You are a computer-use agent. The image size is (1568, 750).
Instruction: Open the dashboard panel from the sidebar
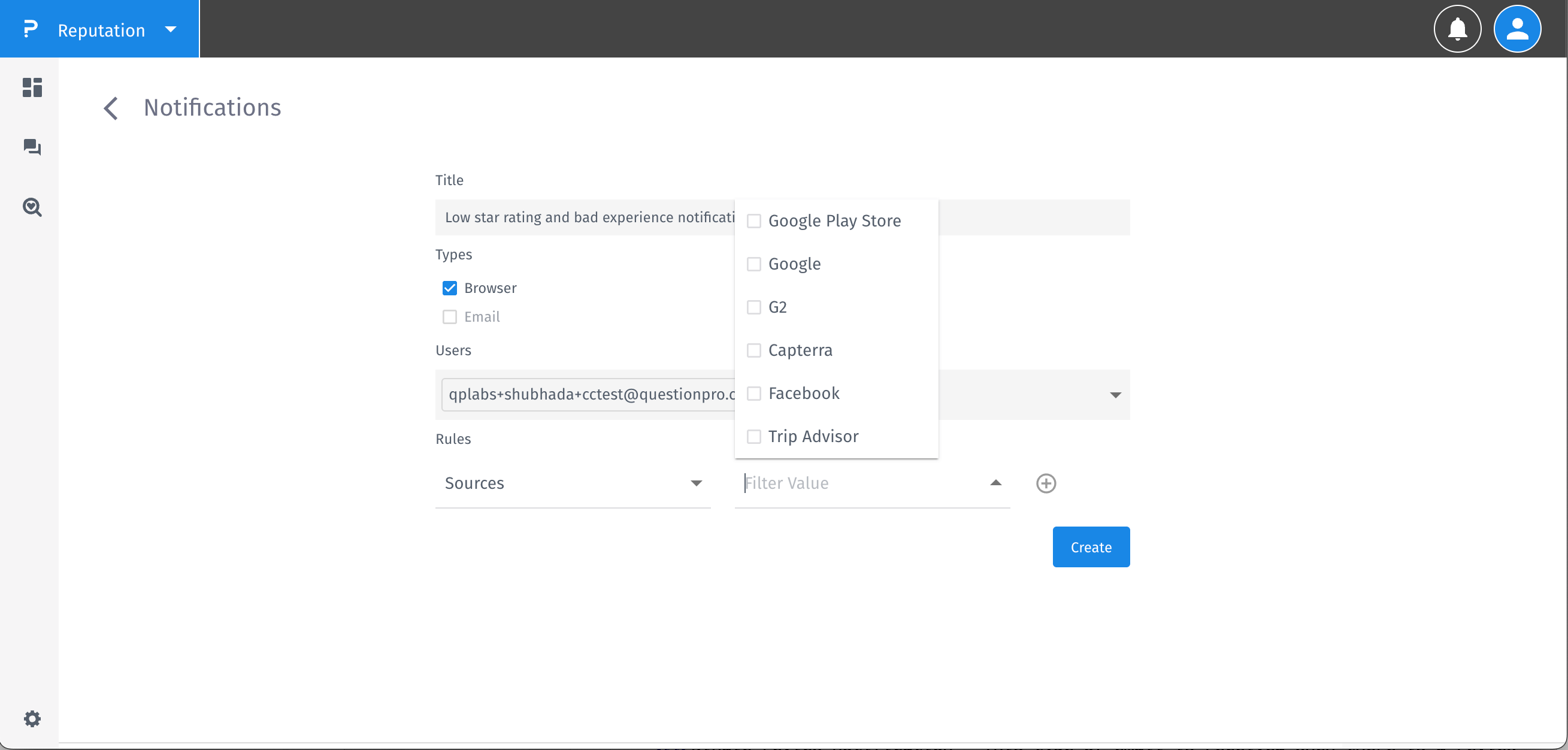click(31, 87)
